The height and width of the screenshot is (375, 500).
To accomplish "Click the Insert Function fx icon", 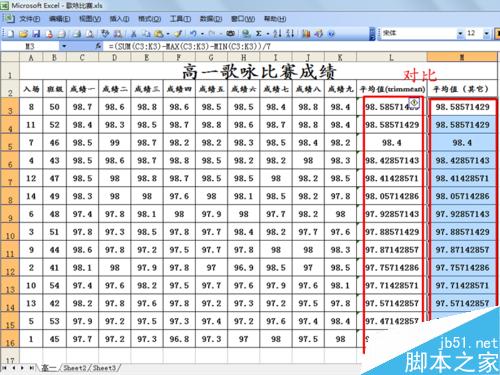I will click(x=98, y=46).
